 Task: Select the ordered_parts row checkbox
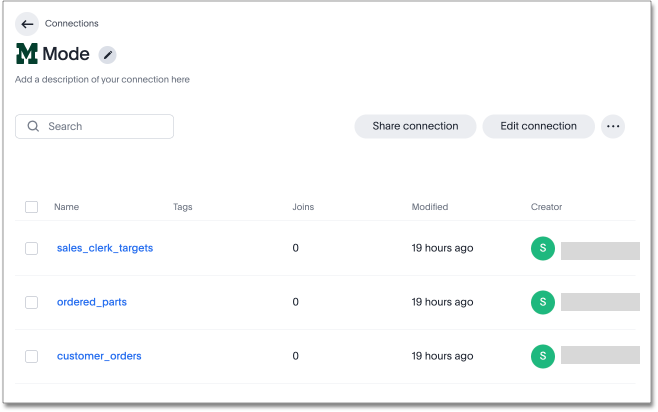click(32, 302)
